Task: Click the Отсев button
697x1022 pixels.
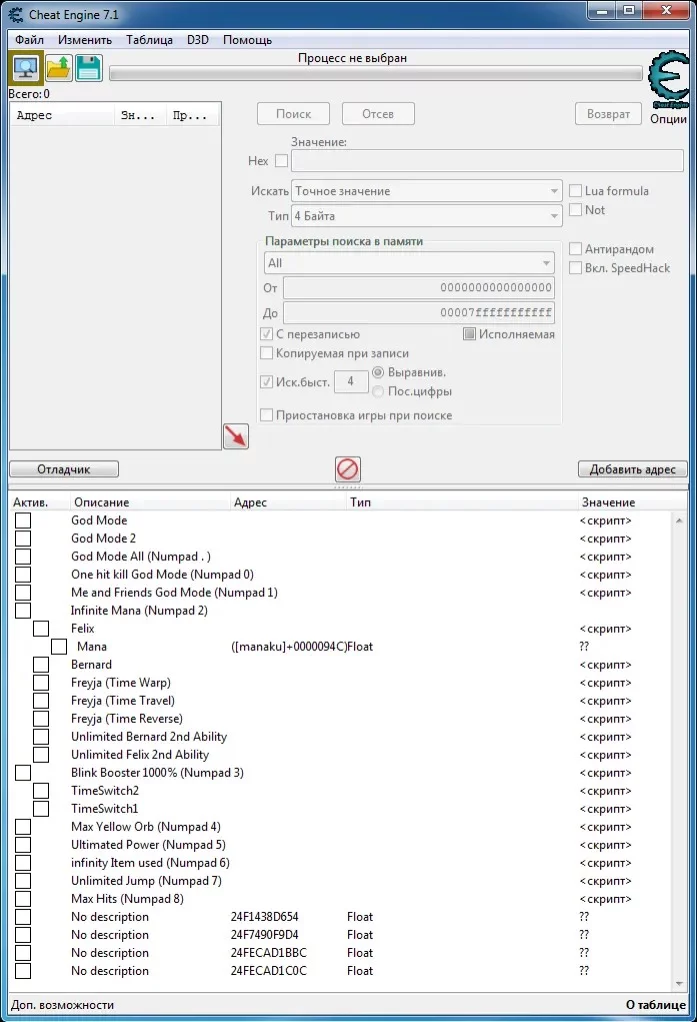Action: click(x=378, y=113)
